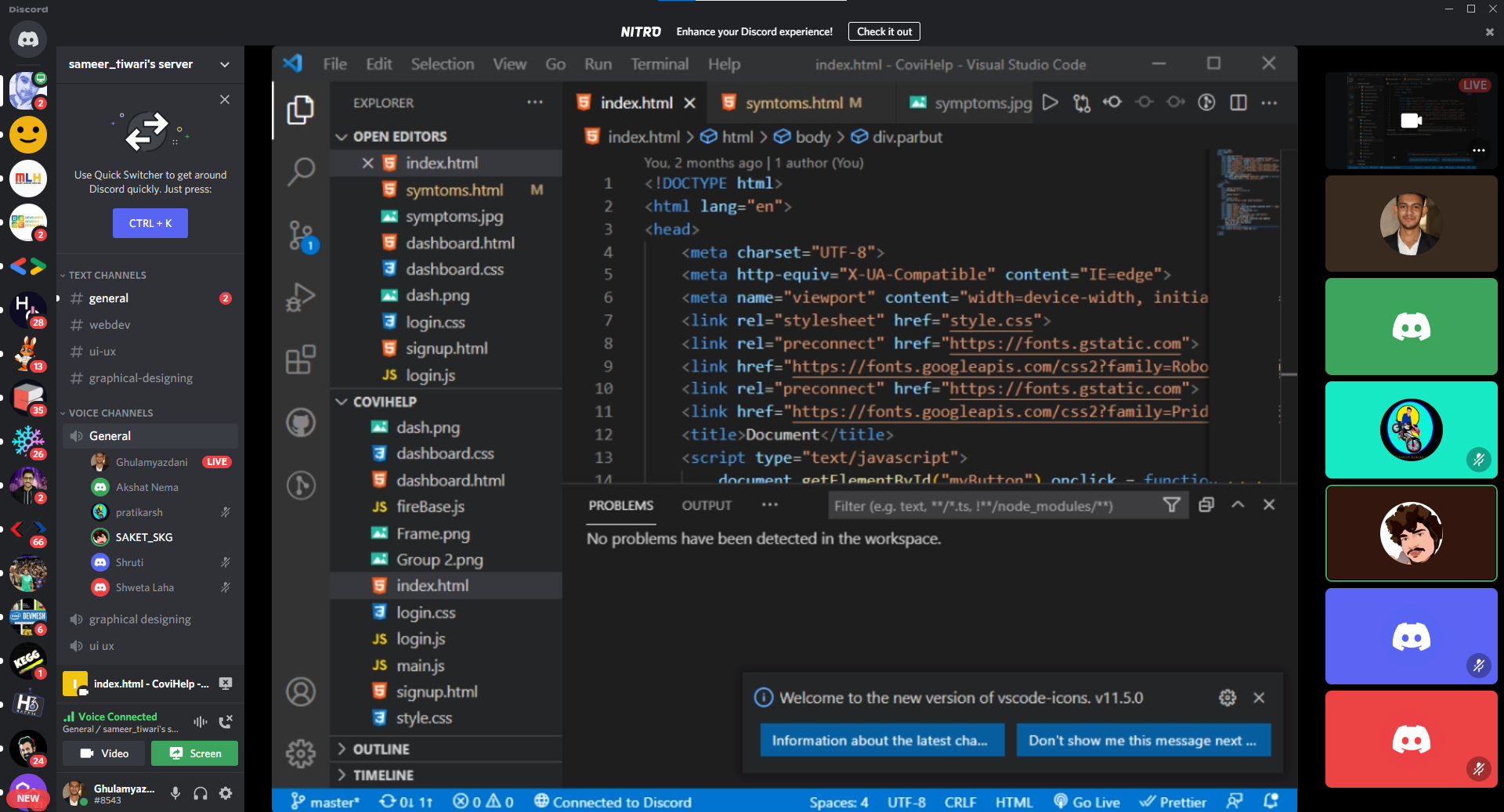Open VS Code Search view
Screen dimensions: 1504x812
pyautogui.click(x=300, y=171)
